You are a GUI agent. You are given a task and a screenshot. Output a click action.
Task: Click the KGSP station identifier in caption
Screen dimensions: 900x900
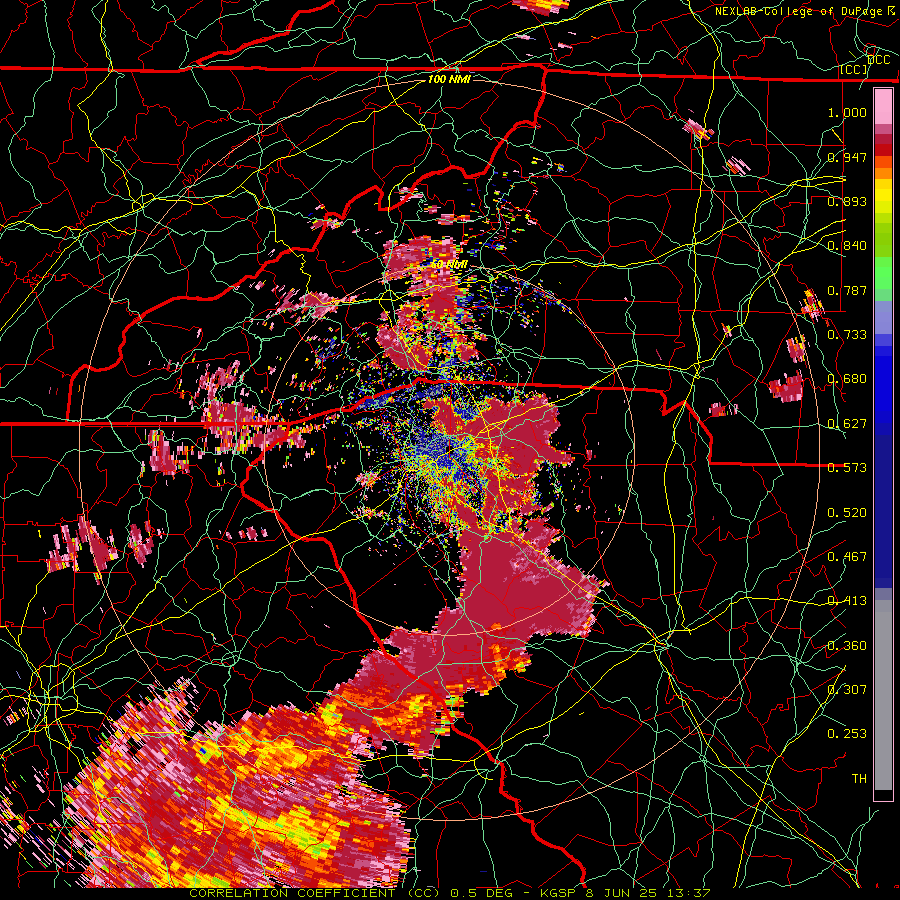(559, 893)
